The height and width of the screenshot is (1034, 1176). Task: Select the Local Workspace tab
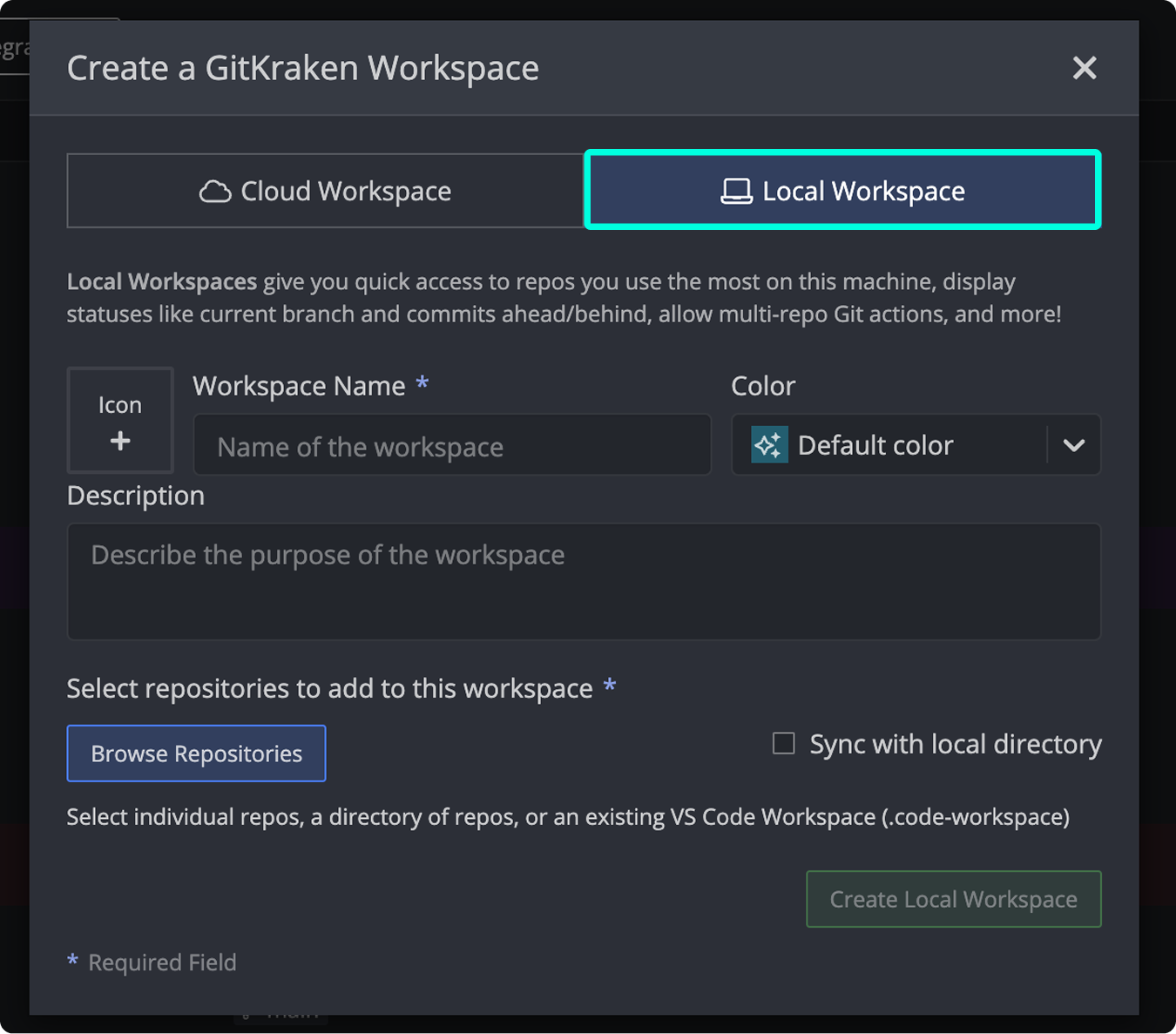(841, 191)
